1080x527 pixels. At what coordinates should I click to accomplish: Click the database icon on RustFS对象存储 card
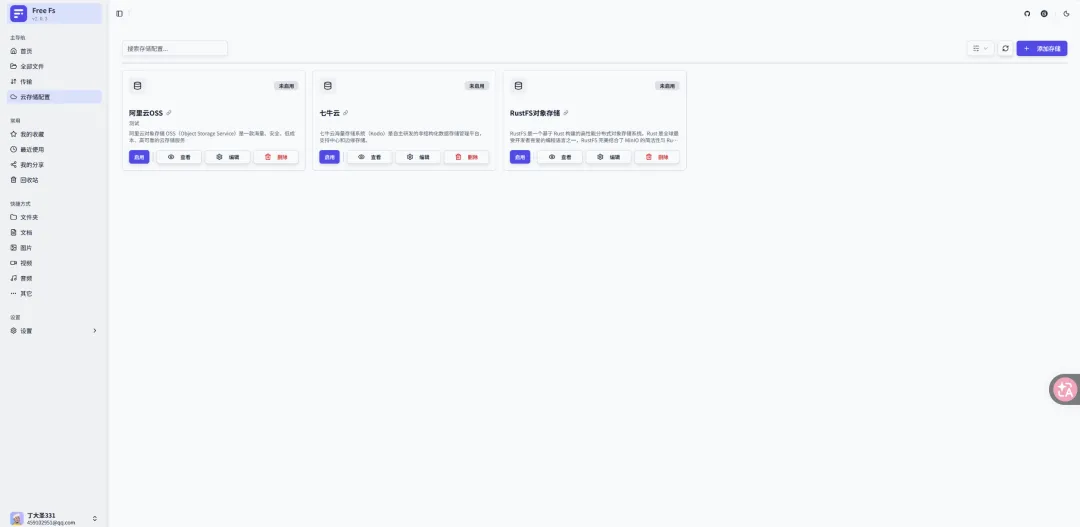pos(518,86)
